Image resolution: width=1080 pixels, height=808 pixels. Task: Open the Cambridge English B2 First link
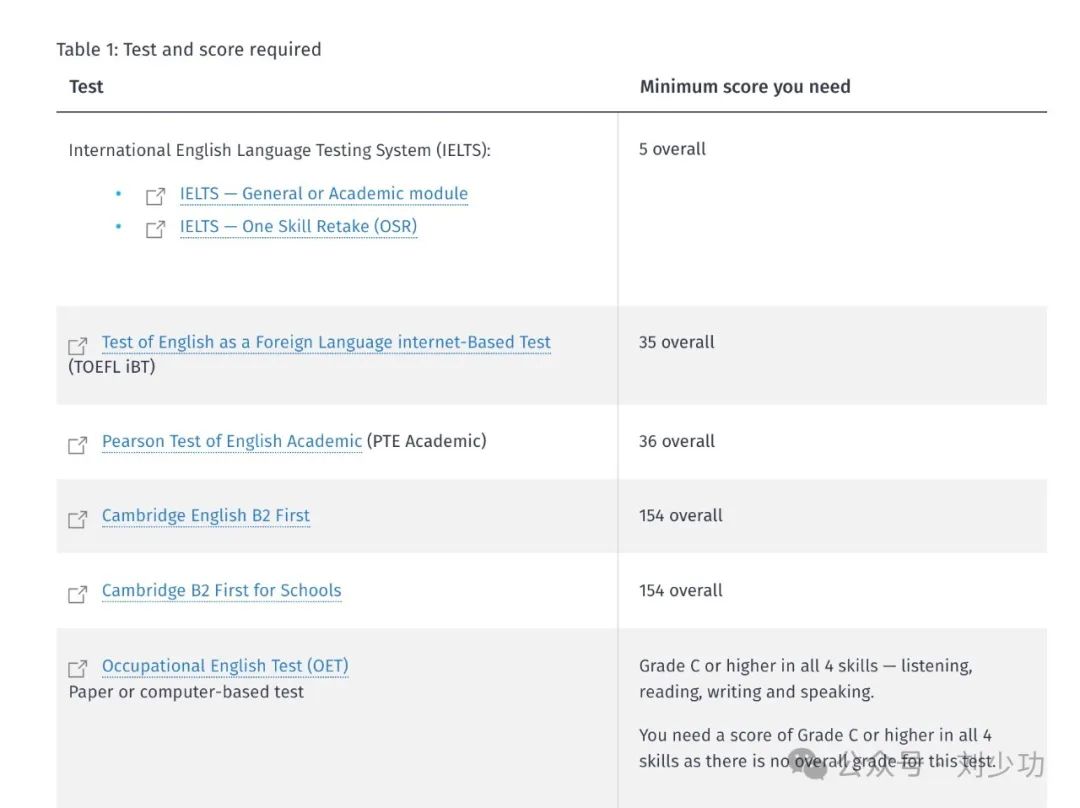pyautogui.click(x=206, y=516)
